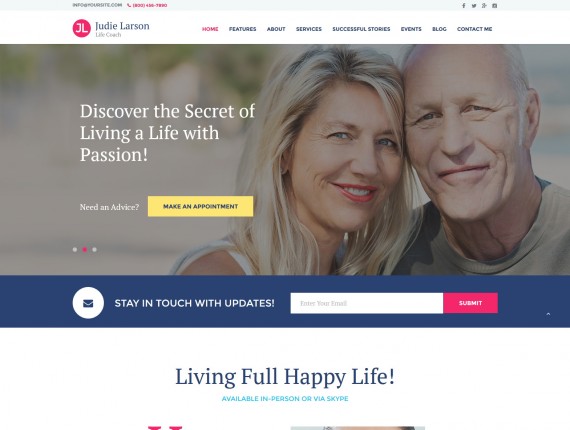Open the Features menu
Screen dimensions: 570x430
242,29
